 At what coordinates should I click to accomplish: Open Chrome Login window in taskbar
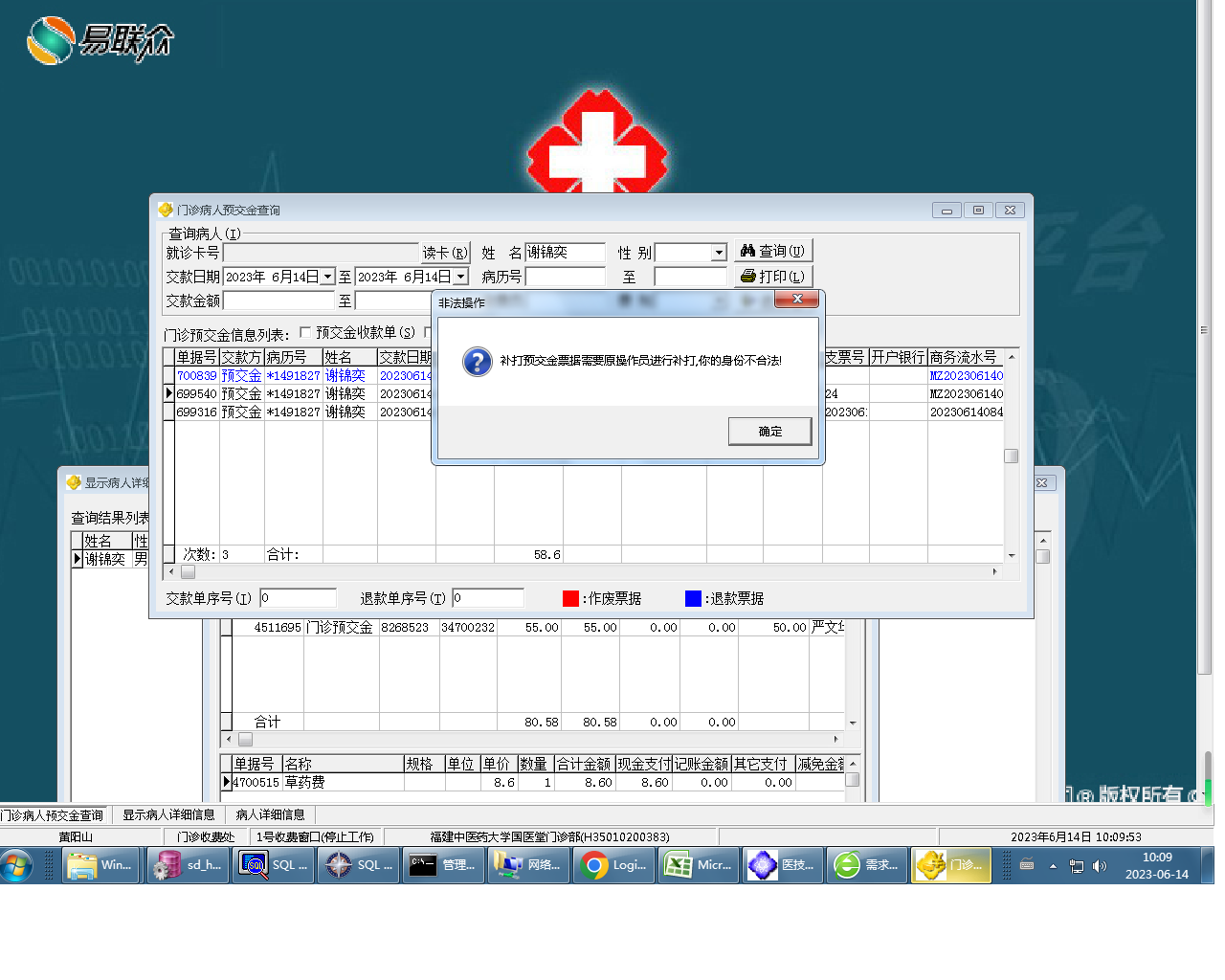pos(614,865)
